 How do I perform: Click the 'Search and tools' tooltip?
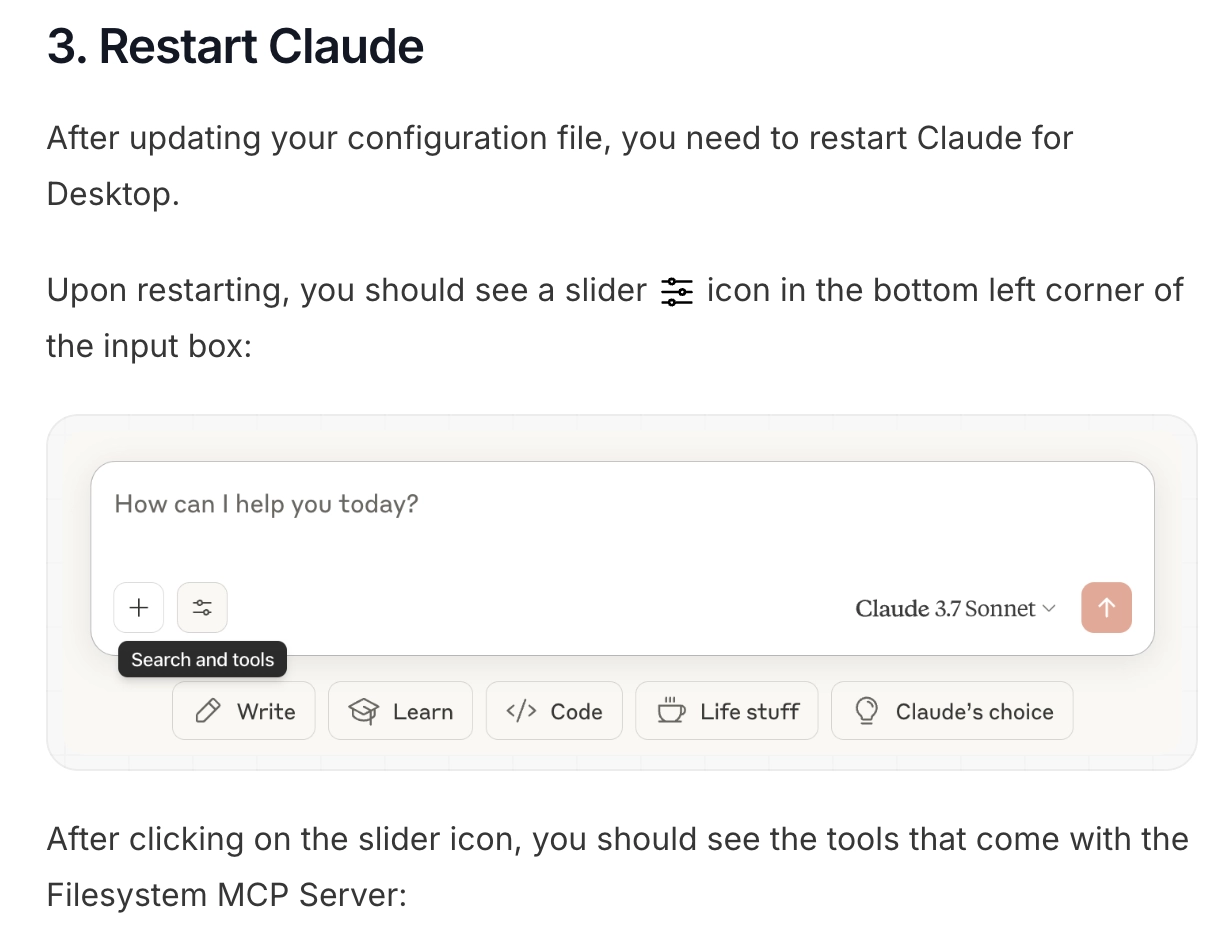tap(203, 659)
